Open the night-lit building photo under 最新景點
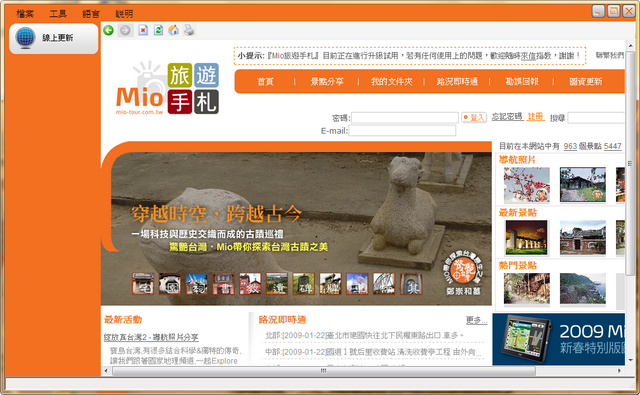 526,237
